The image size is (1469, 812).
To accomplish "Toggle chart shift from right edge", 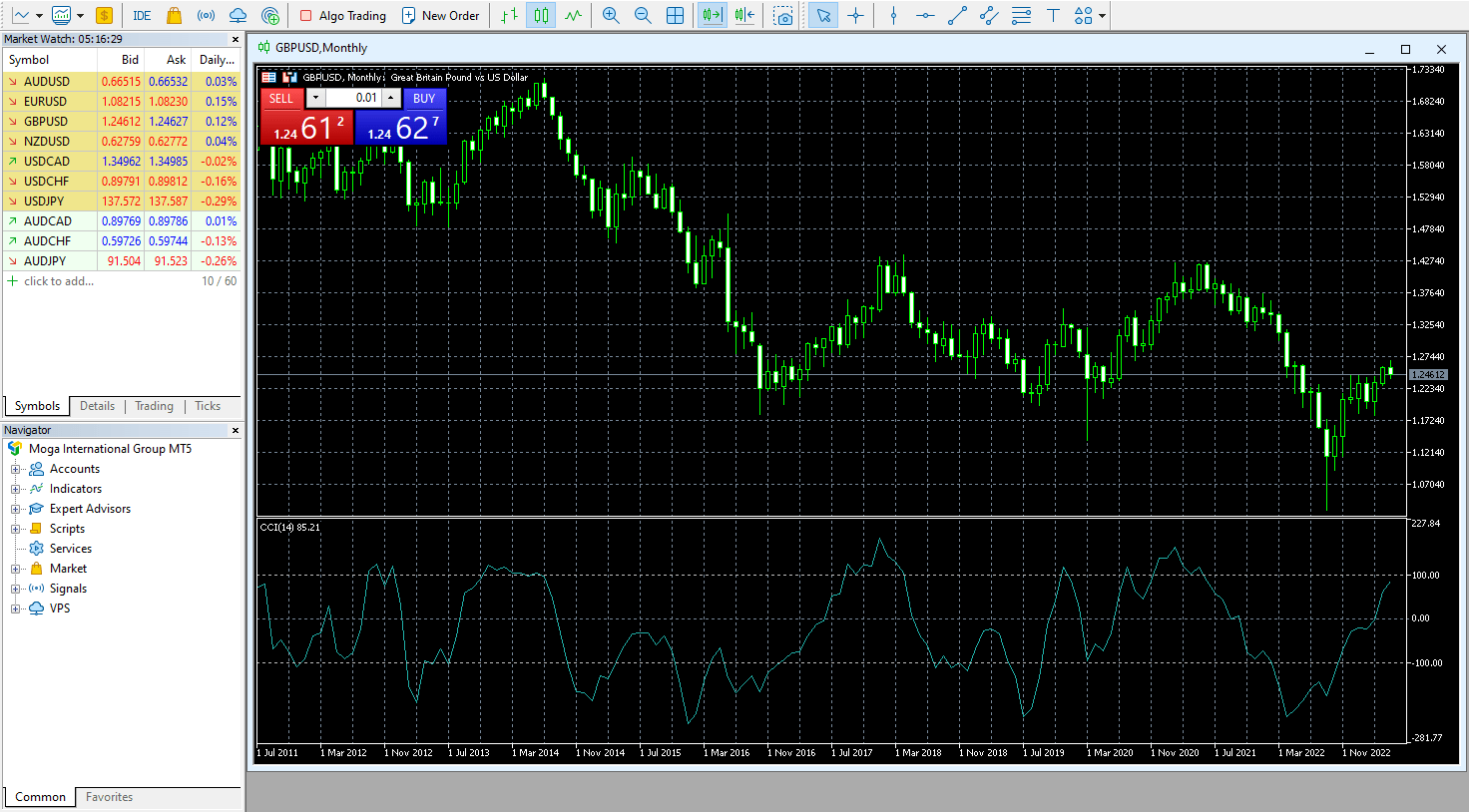I will click(744, 15).
